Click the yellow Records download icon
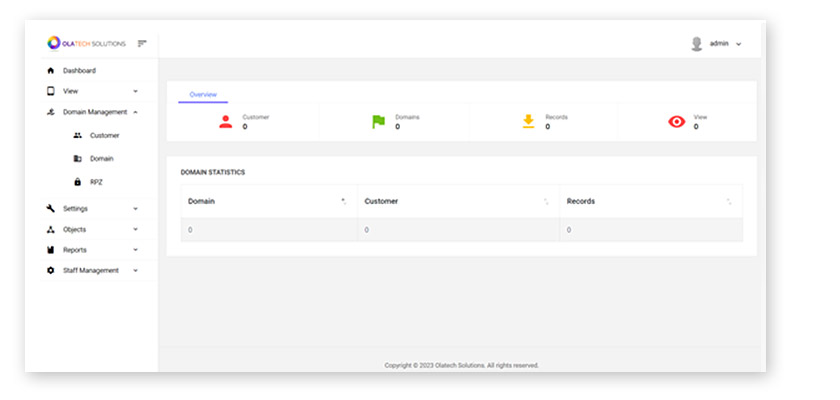This screenshot has width=840, height=400. click(528, 122)
